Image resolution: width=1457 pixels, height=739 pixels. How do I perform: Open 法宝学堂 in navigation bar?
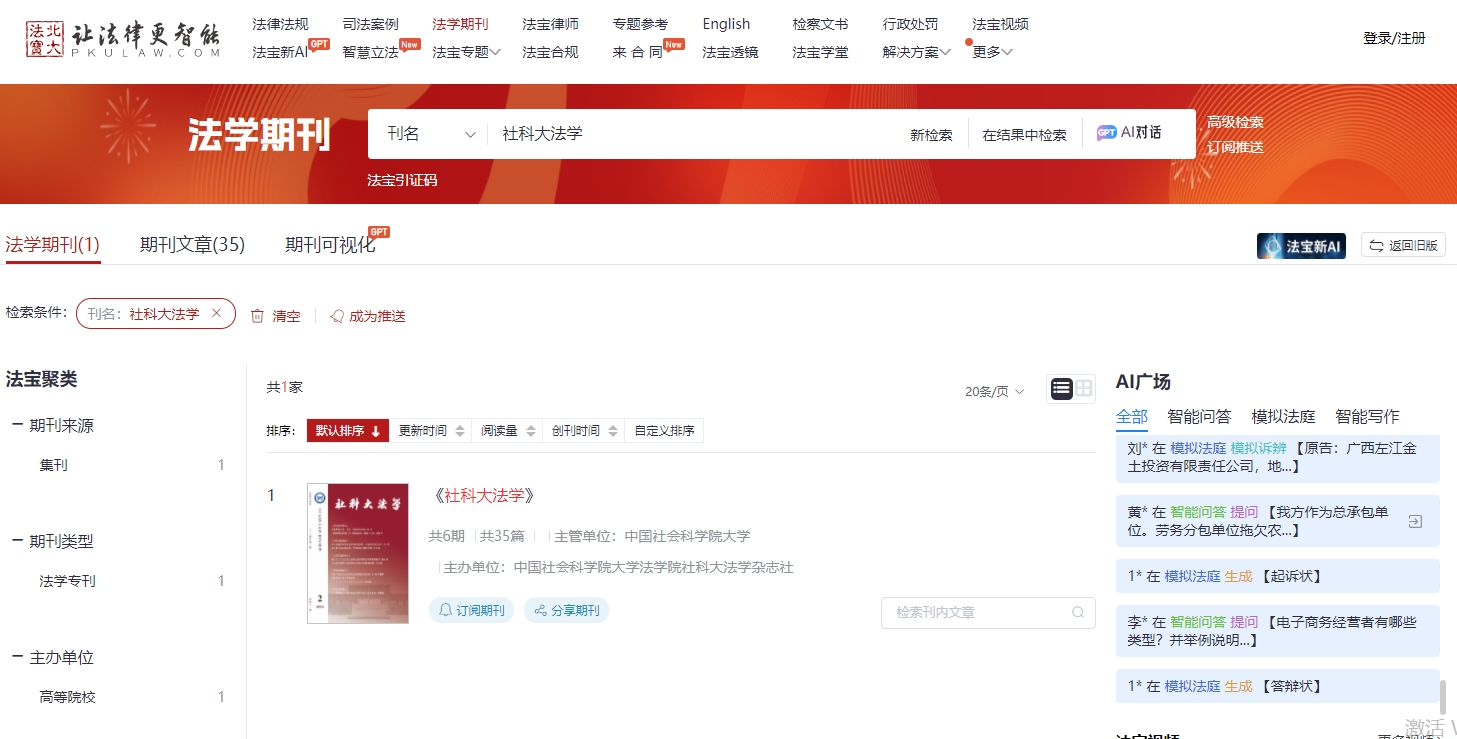click(x=820, y=52)
